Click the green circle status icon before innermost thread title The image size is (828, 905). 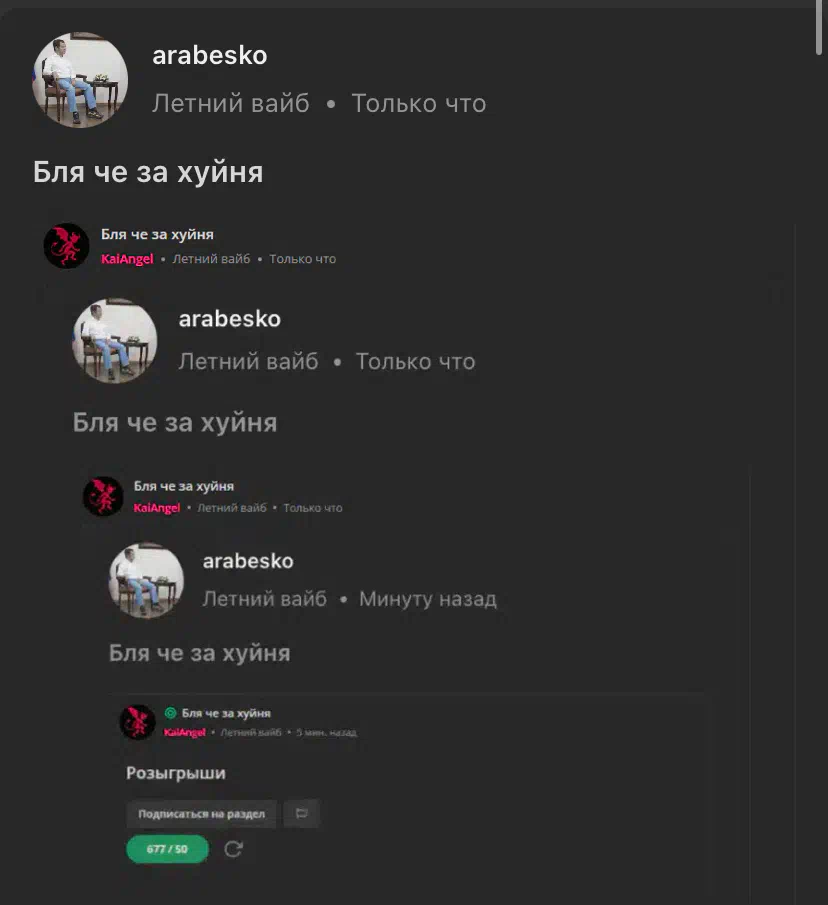coord(170,713)
